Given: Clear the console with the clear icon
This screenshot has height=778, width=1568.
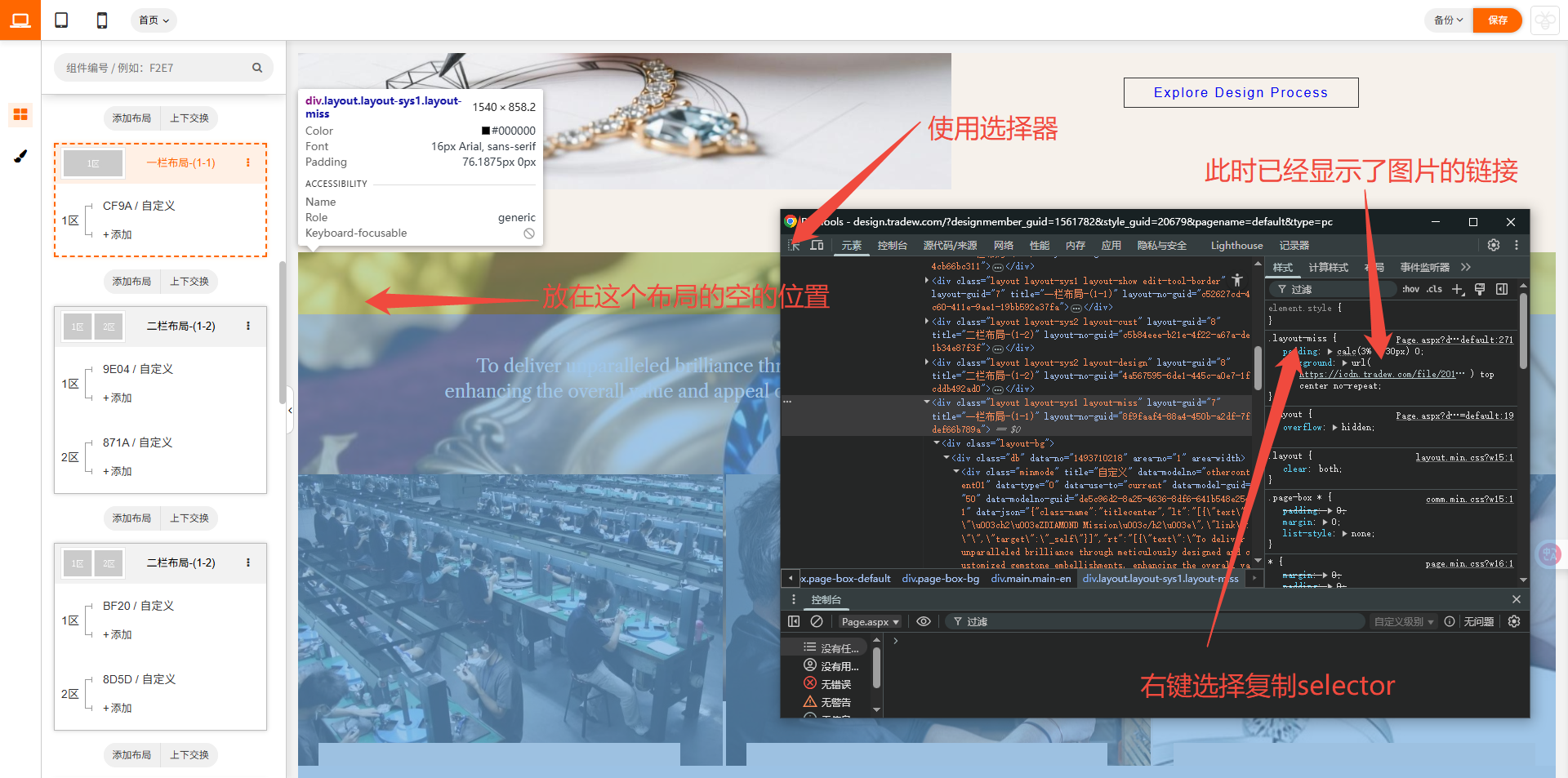Looking at the screenshot, I should [x=816, y=621].
